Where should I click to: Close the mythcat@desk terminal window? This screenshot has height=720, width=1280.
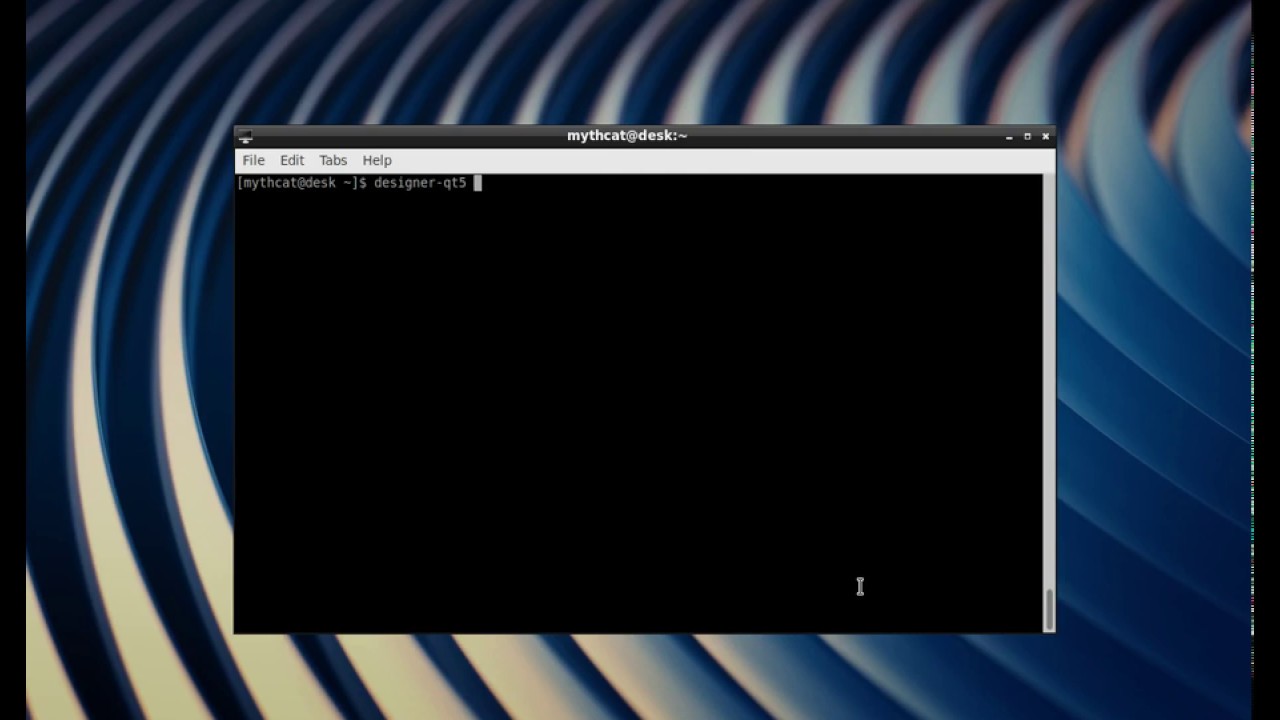(x=1045, y=136)
